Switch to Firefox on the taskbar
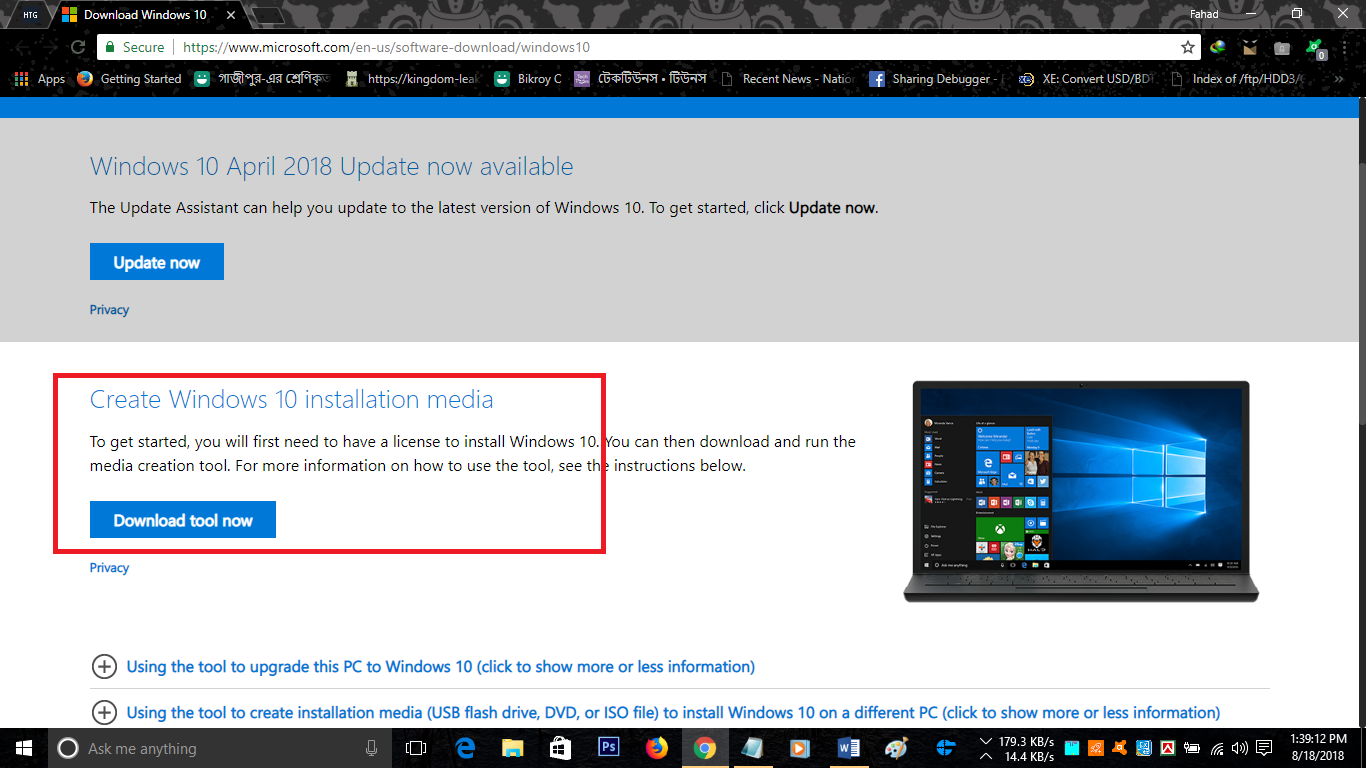Viewport: 1366px width, 768px height. point(657,748)
